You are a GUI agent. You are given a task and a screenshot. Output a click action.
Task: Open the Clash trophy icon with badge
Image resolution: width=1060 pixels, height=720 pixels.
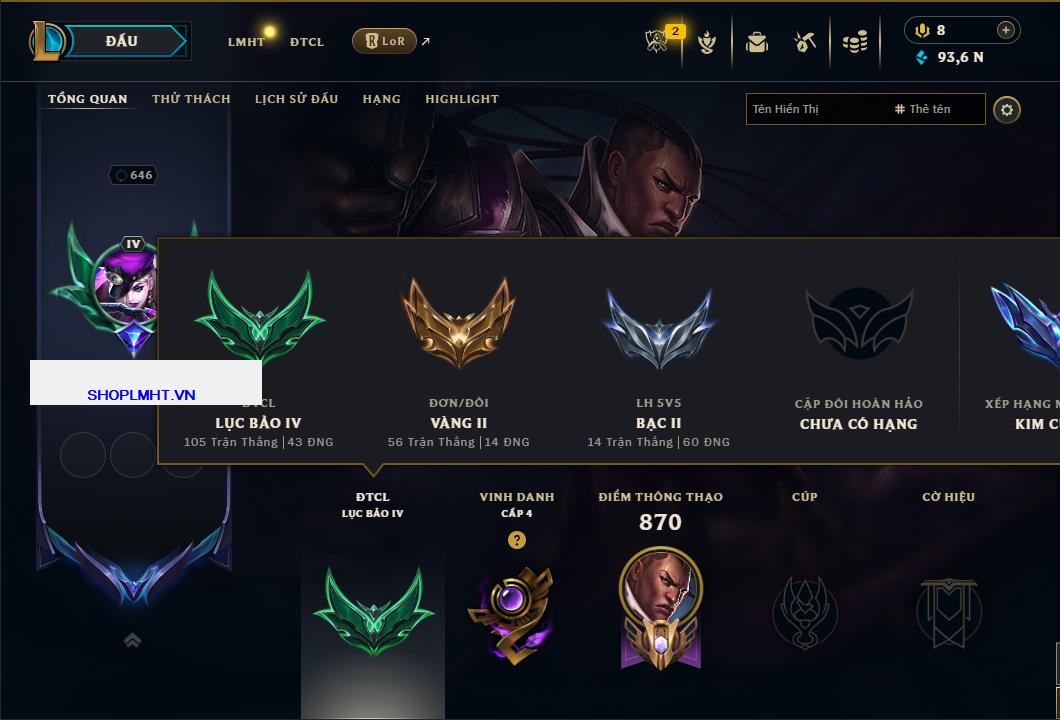click(657, 41)
